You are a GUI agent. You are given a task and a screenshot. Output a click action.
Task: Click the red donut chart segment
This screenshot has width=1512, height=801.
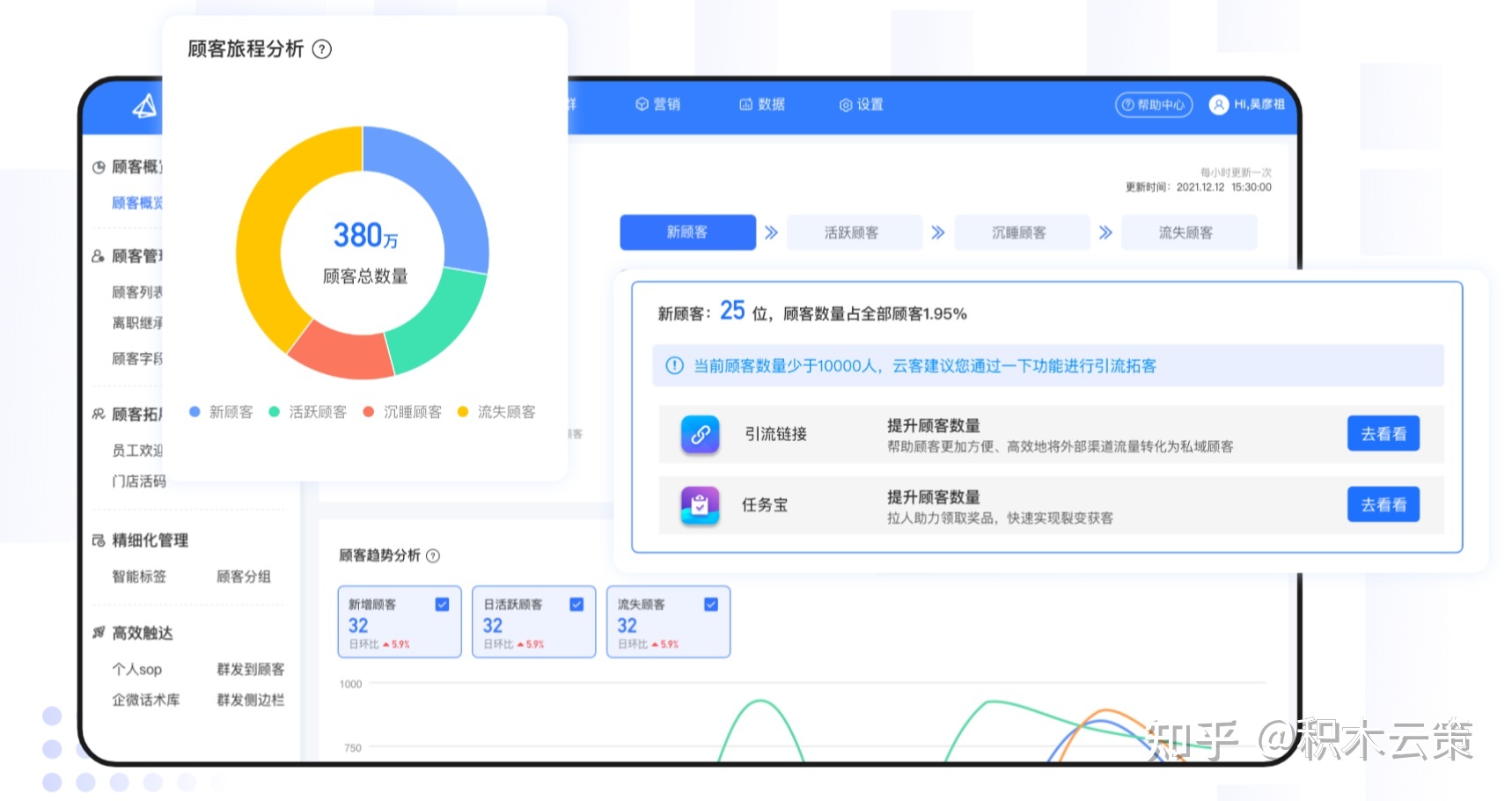344,354
